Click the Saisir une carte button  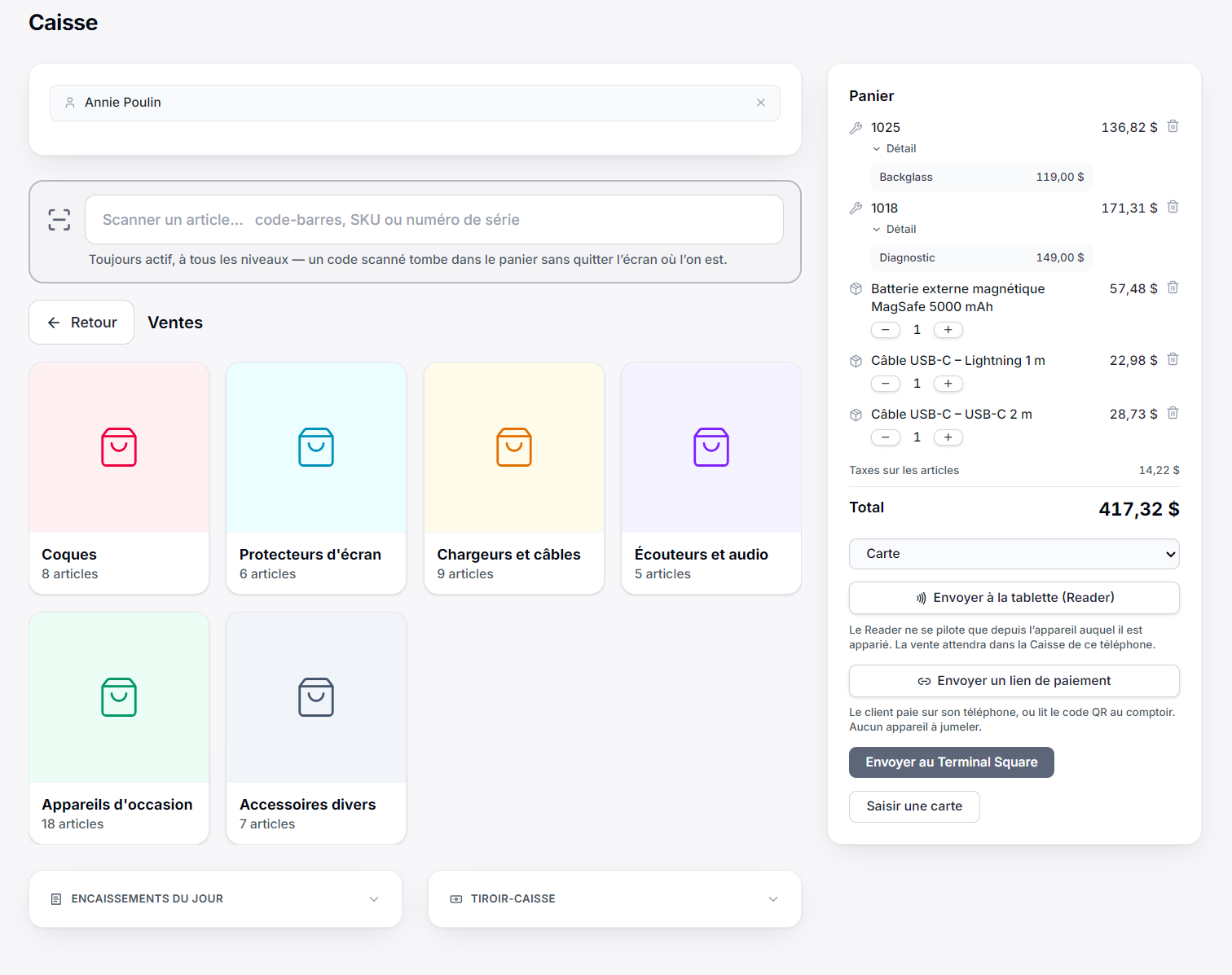click(914, 806)
